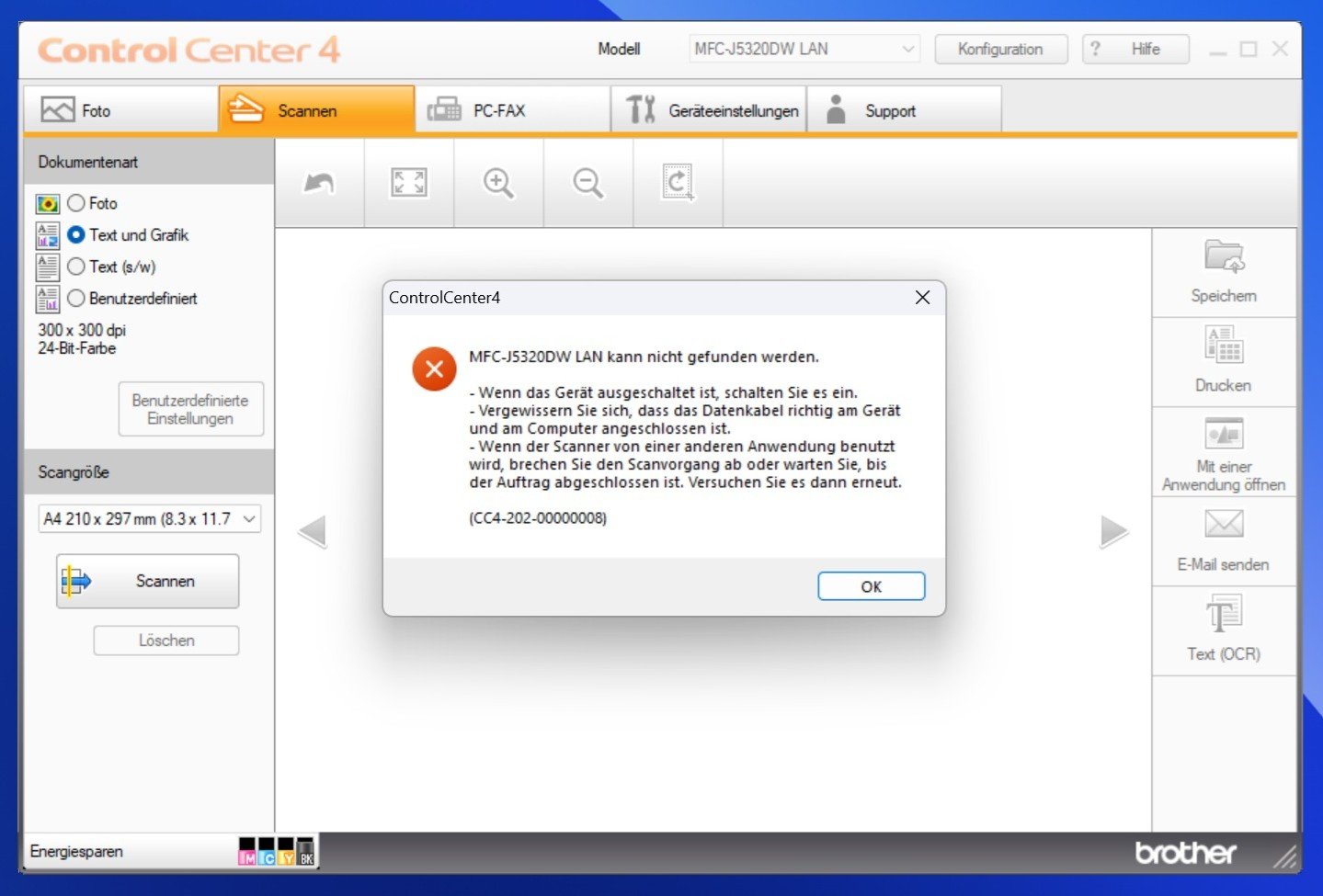This screenshot has height=896, width=1323.
Task: Open the Hilfe button
Action: point(1135,49)
